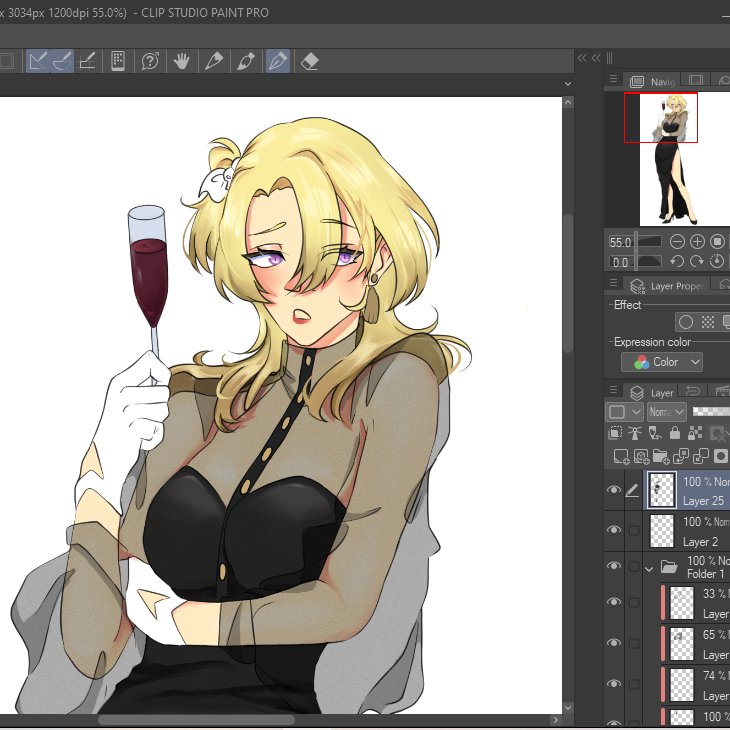Screen dimensions: 730x730
Task: Open the tablet-style panel icon in command bar
Action: coord(118,61)
